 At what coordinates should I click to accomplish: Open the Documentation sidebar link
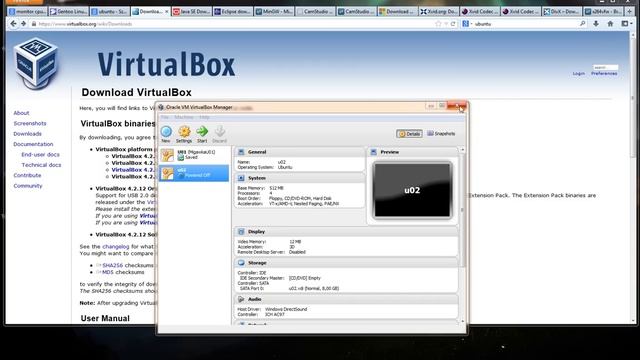(x=33, y=144)
